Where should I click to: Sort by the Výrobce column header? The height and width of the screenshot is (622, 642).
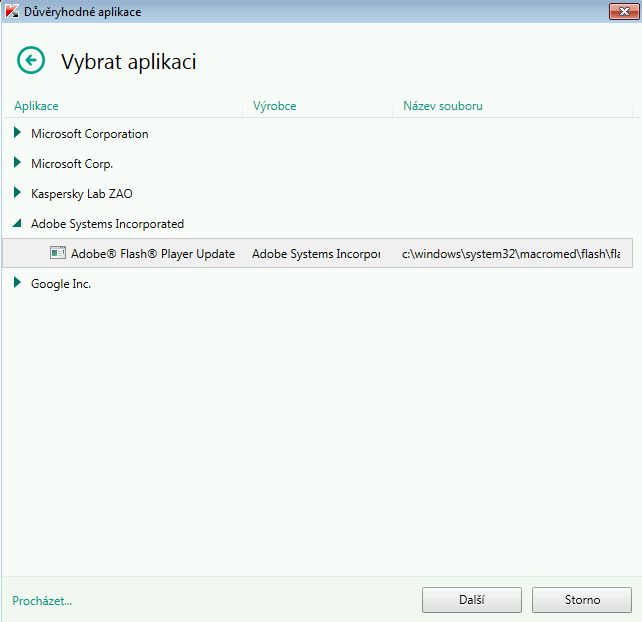274,106
